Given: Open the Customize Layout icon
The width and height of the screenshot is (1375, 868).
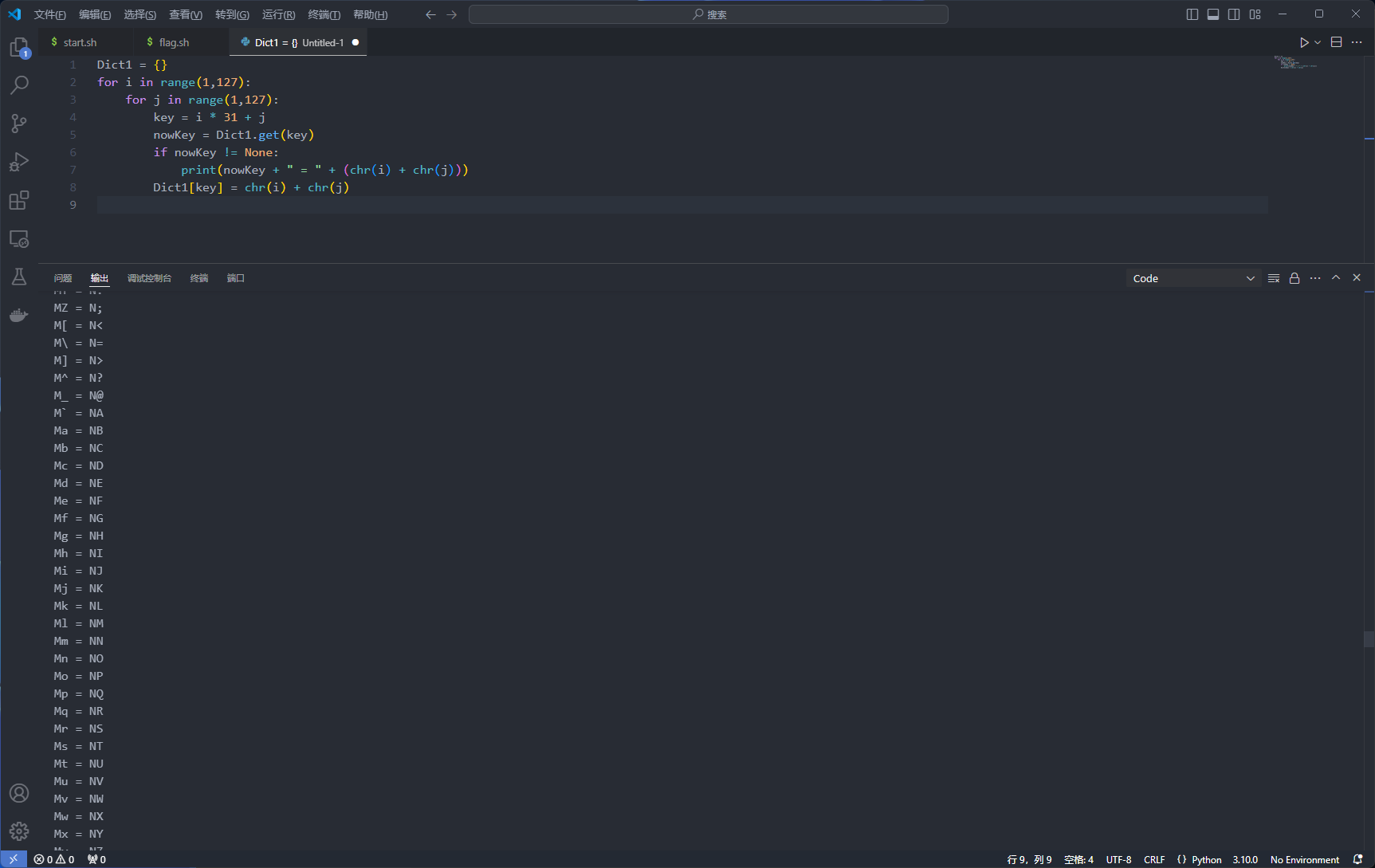Looking at the screenshot, I should 1255,14.
